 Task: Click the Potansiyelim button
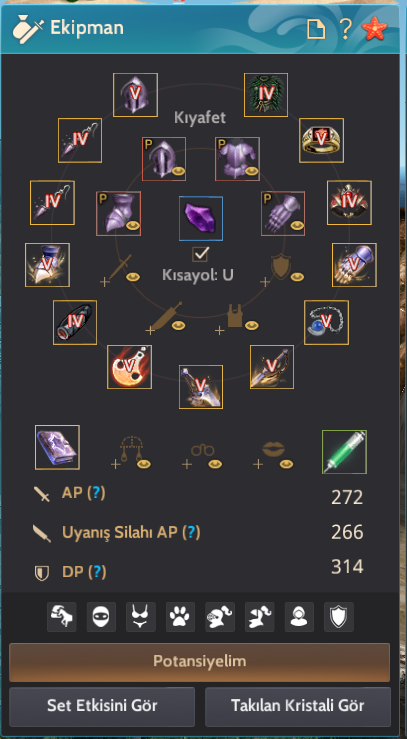point(199,662)
